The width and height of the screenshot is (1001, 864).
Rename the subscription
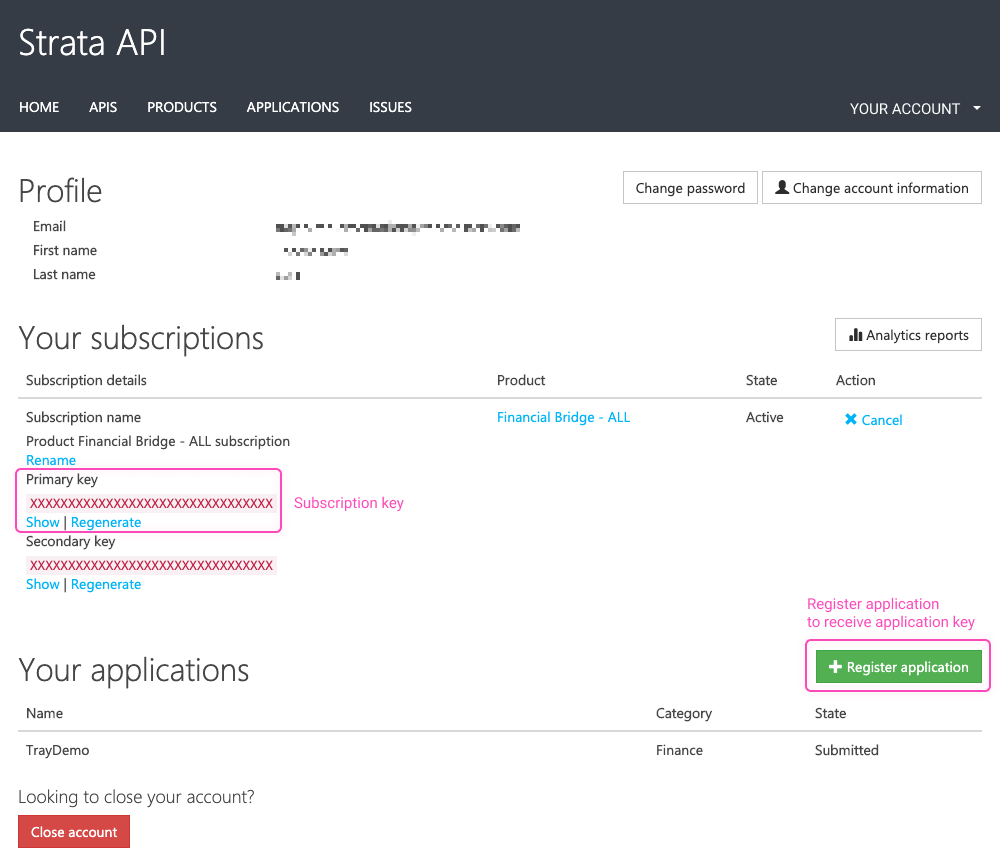click(50, 460)
